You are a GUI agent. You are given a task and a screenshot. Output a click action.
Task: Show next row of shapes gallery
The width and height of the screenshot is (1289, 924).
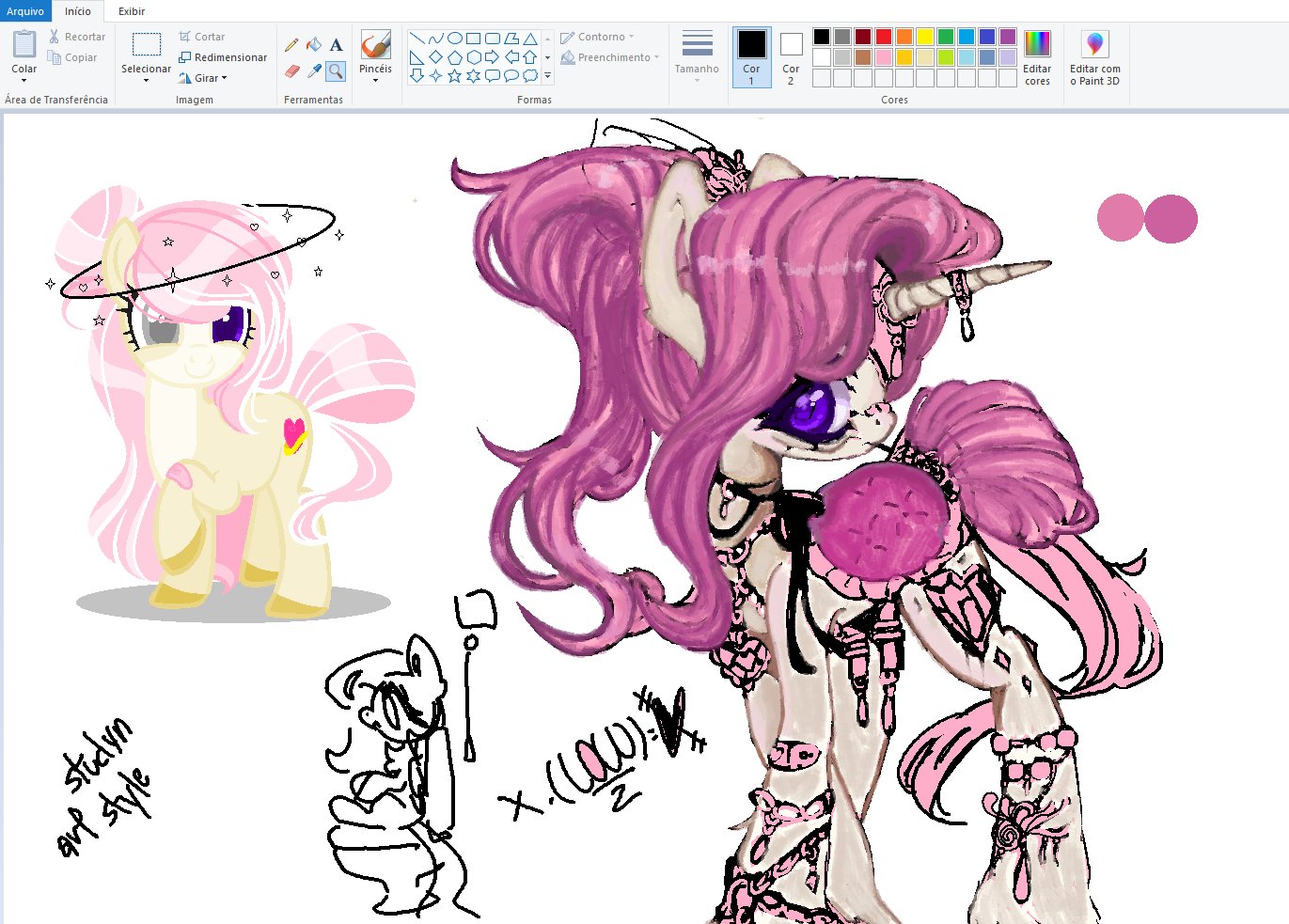pyautogui.click(x=547, y=57)
